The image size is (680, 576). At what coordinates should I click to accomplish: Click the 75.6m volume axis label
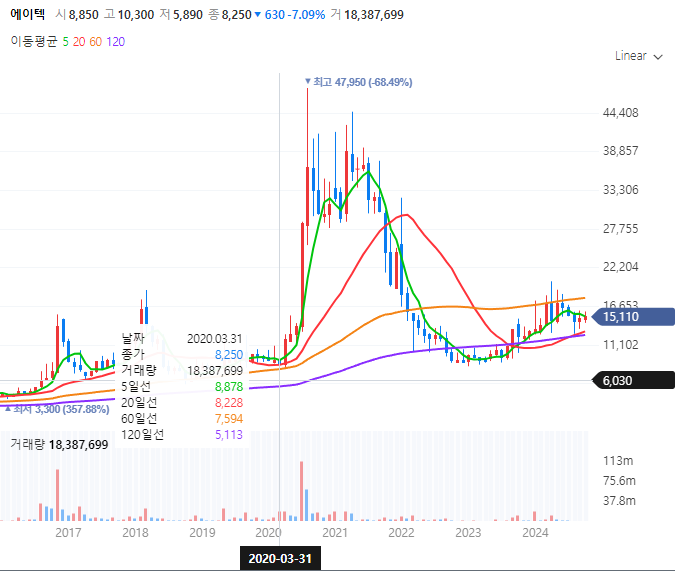point(619,481)
